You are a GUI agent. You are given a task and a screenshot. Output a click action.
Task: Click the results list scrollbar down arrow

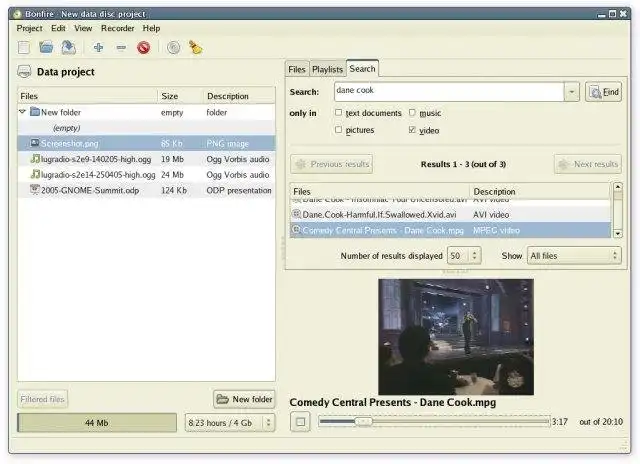[618, 234]
